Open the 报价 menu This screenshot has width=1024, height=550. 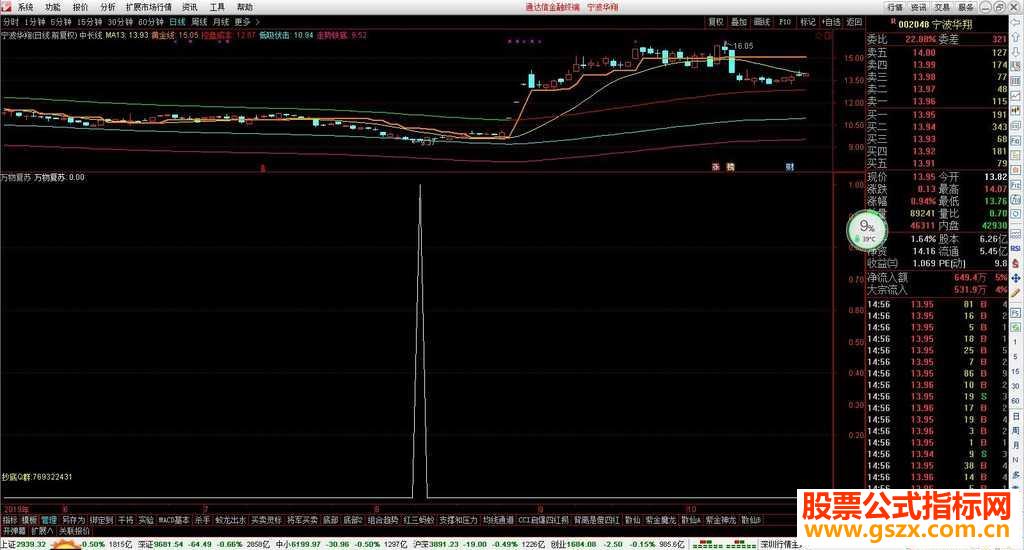[x=80, y=7]
